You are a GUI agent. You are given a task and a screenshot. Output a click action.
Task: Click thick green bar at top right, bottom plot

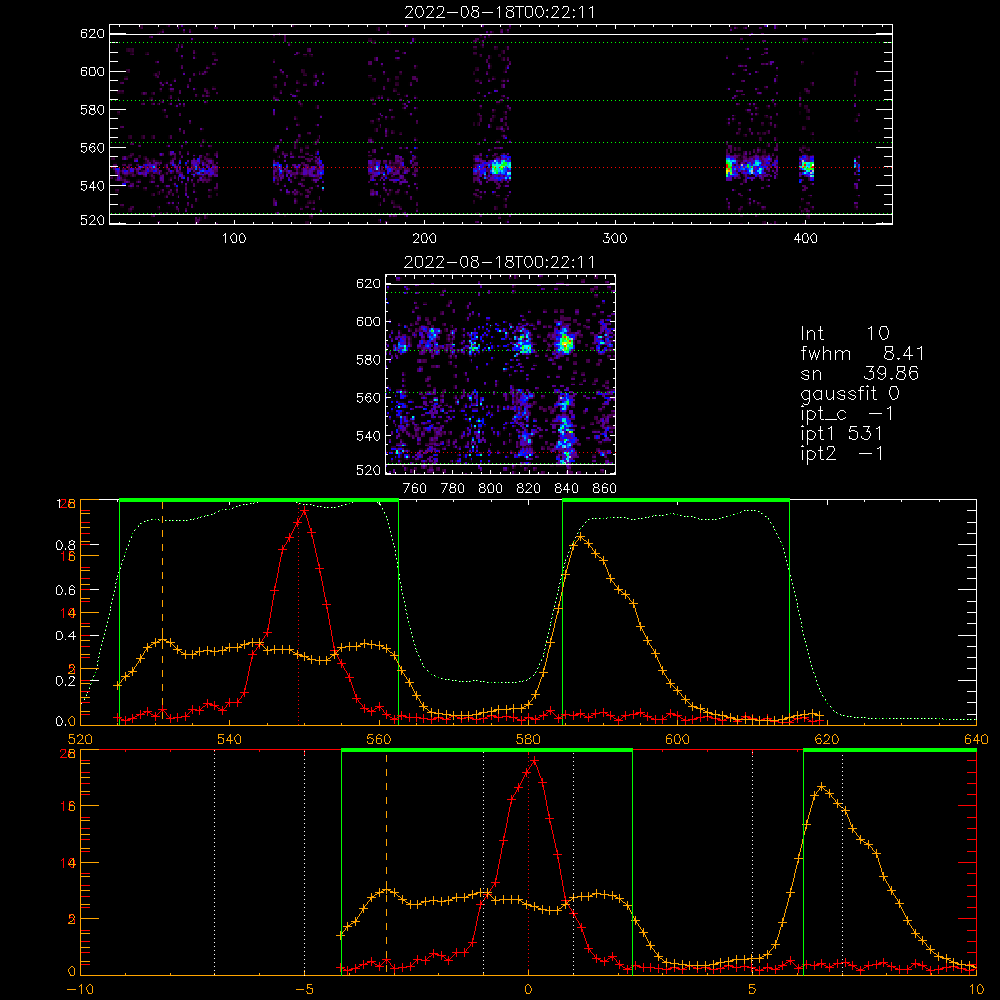click(x=890, y=750)
